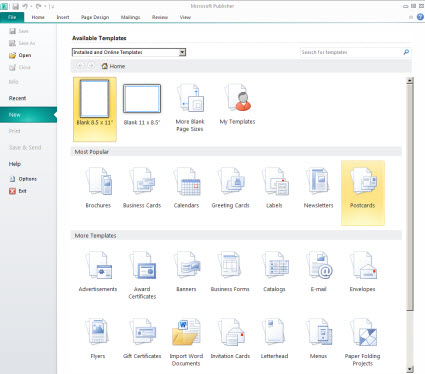
Task: Switch to the Page Design ribbon tab
Action: coord(95,17)
